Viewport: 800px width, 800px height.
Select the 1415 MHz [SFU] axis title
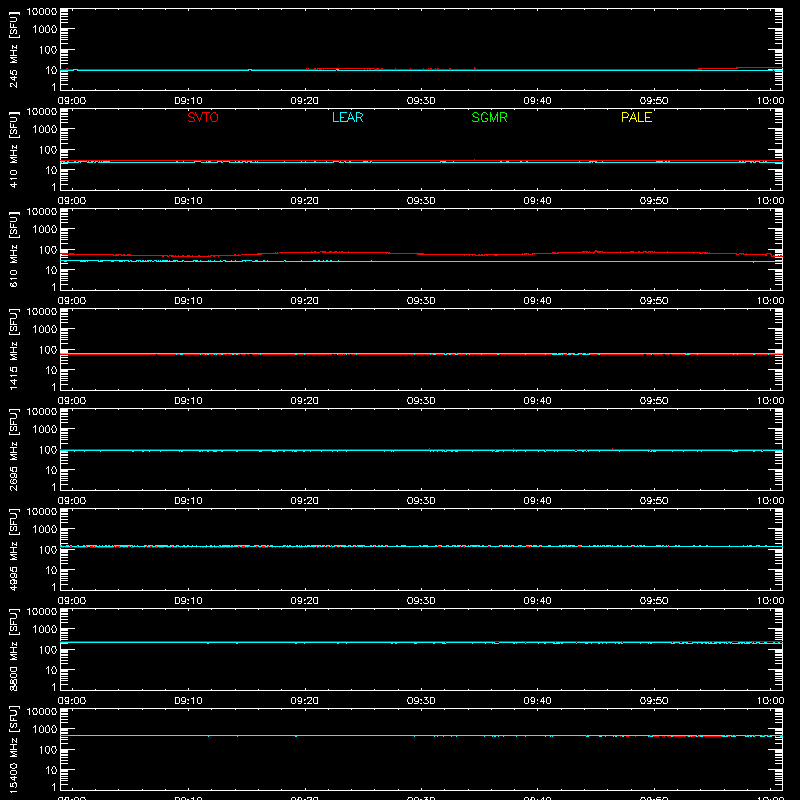(13, 349)
